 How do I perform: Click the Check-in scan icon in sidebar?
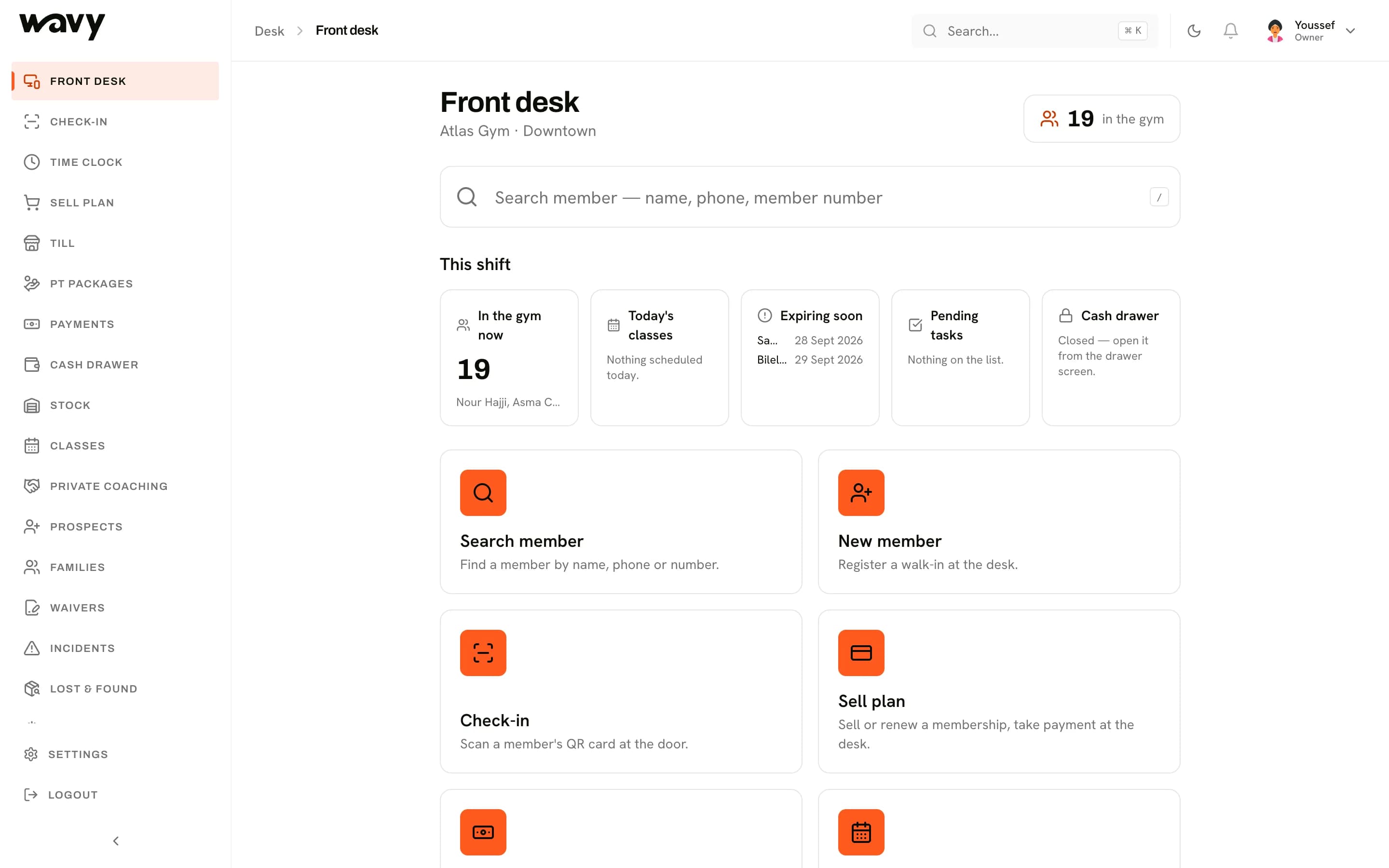(x=31, y=122)
